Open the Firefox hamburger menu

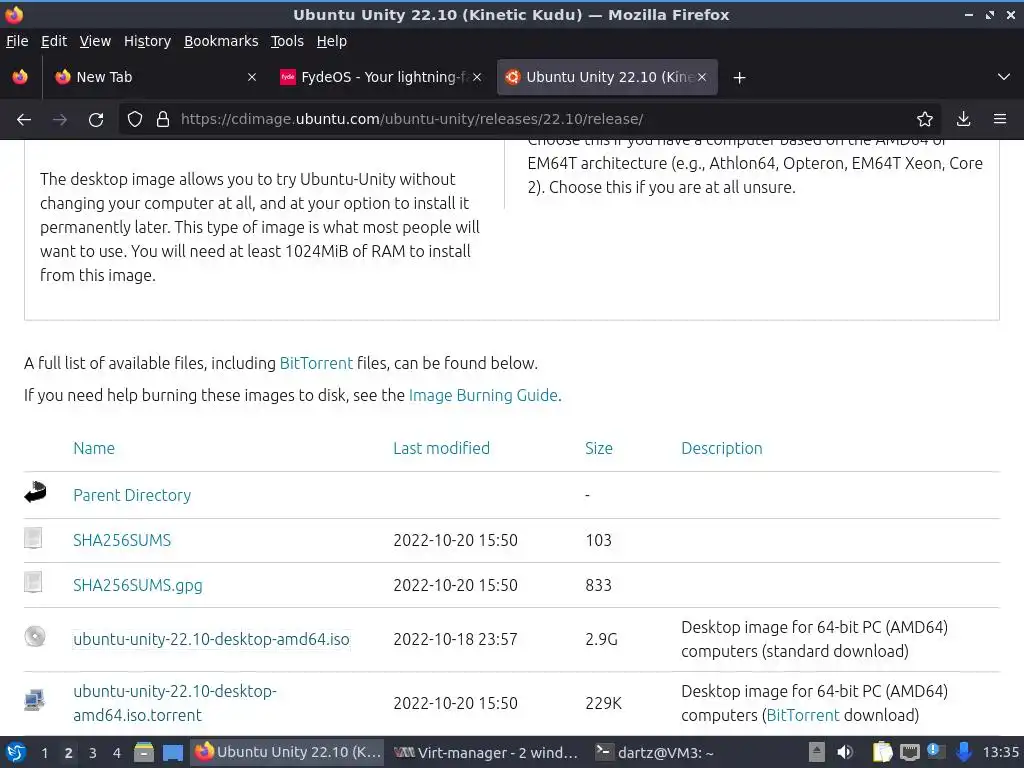[x=1000, y=119]
